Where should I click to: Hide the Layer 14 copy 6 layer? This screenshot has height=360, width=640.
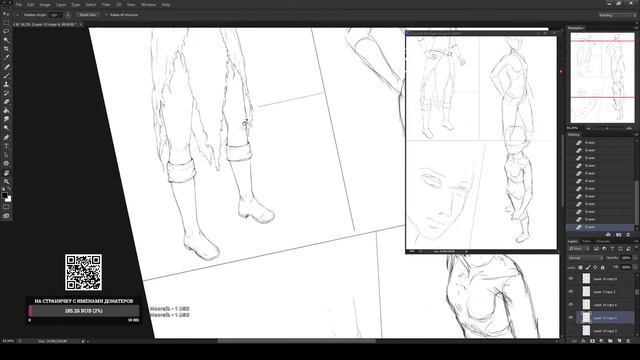[x=571, y=304]
